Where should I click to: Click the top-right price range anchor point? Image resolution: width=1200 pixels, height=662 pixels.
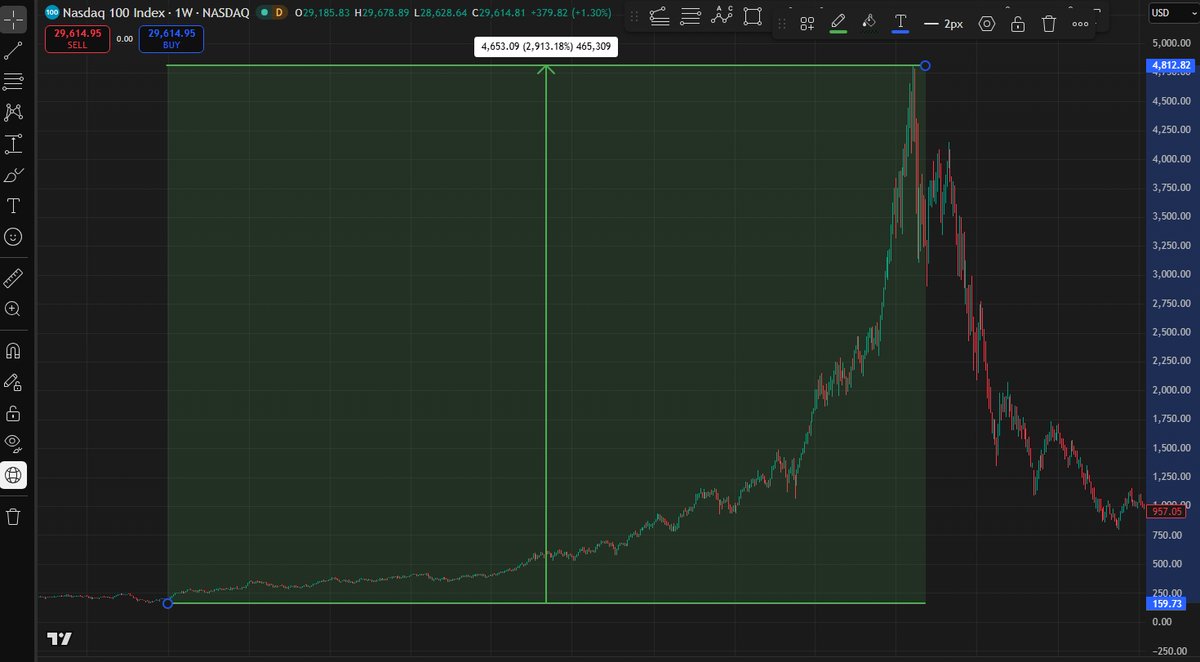(x=925, y=66)
